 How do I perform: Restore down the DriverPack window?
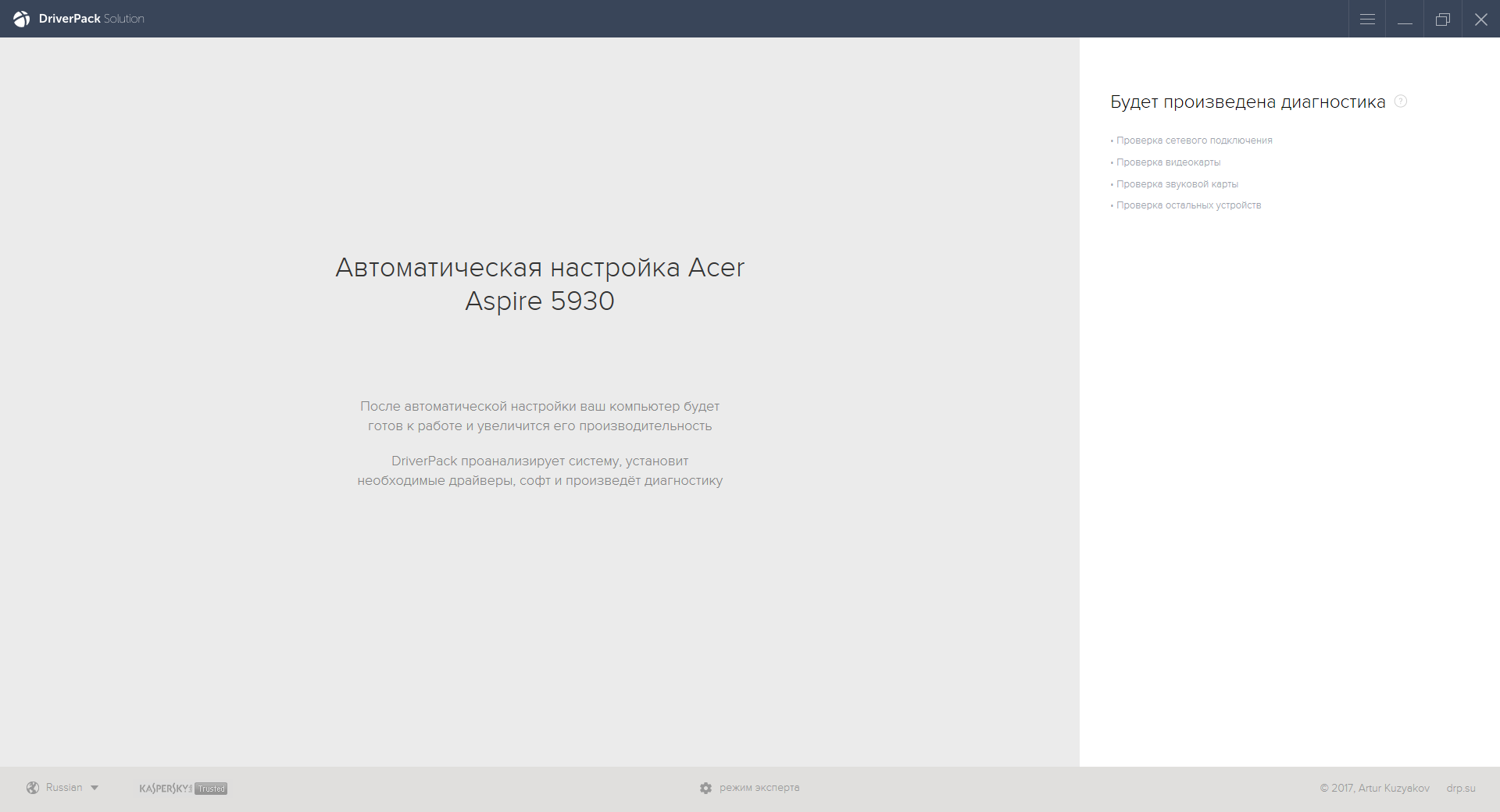(1443, 19)
